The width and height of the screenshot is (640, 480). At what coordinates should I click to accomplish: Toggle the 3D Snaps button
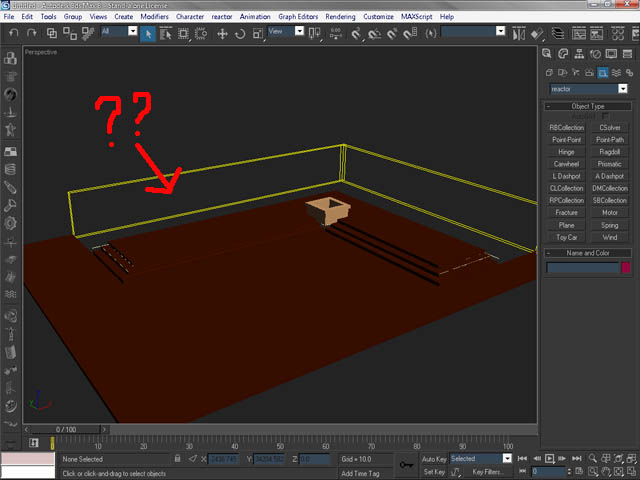[x=356, y=33]
